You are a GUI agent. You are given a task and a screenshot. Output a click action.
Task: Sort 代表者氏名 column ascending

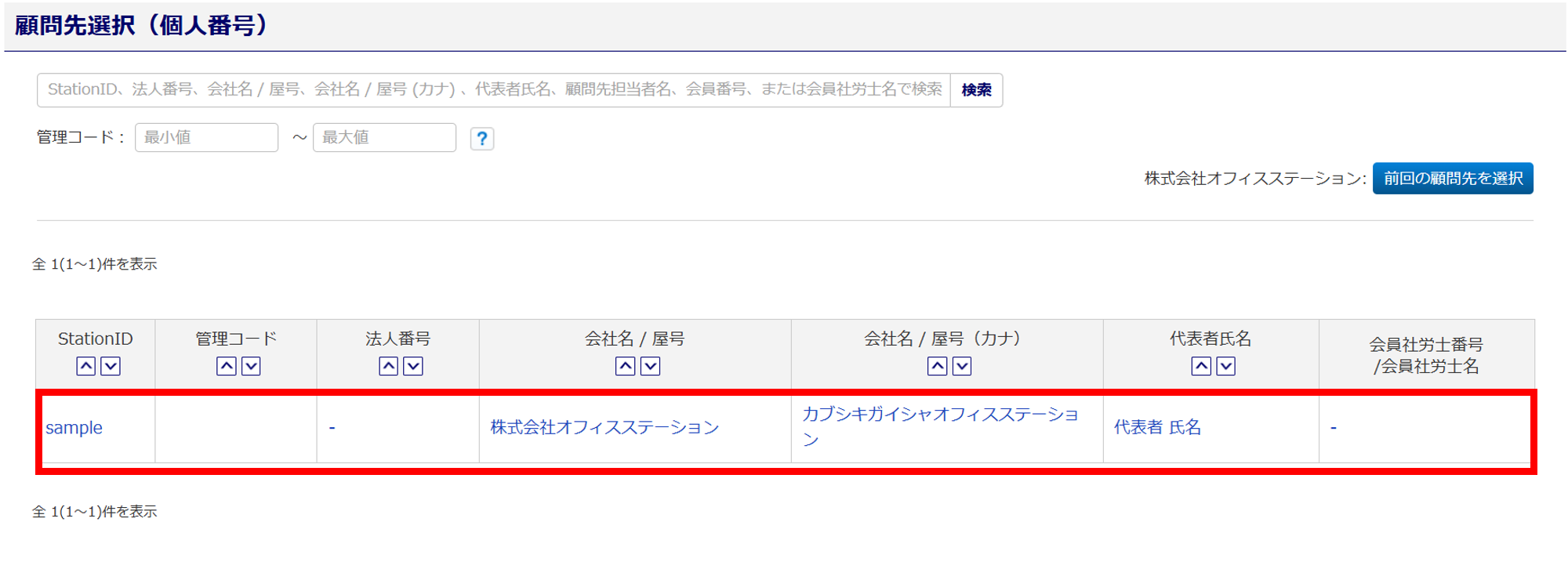tap(1201, 366)
